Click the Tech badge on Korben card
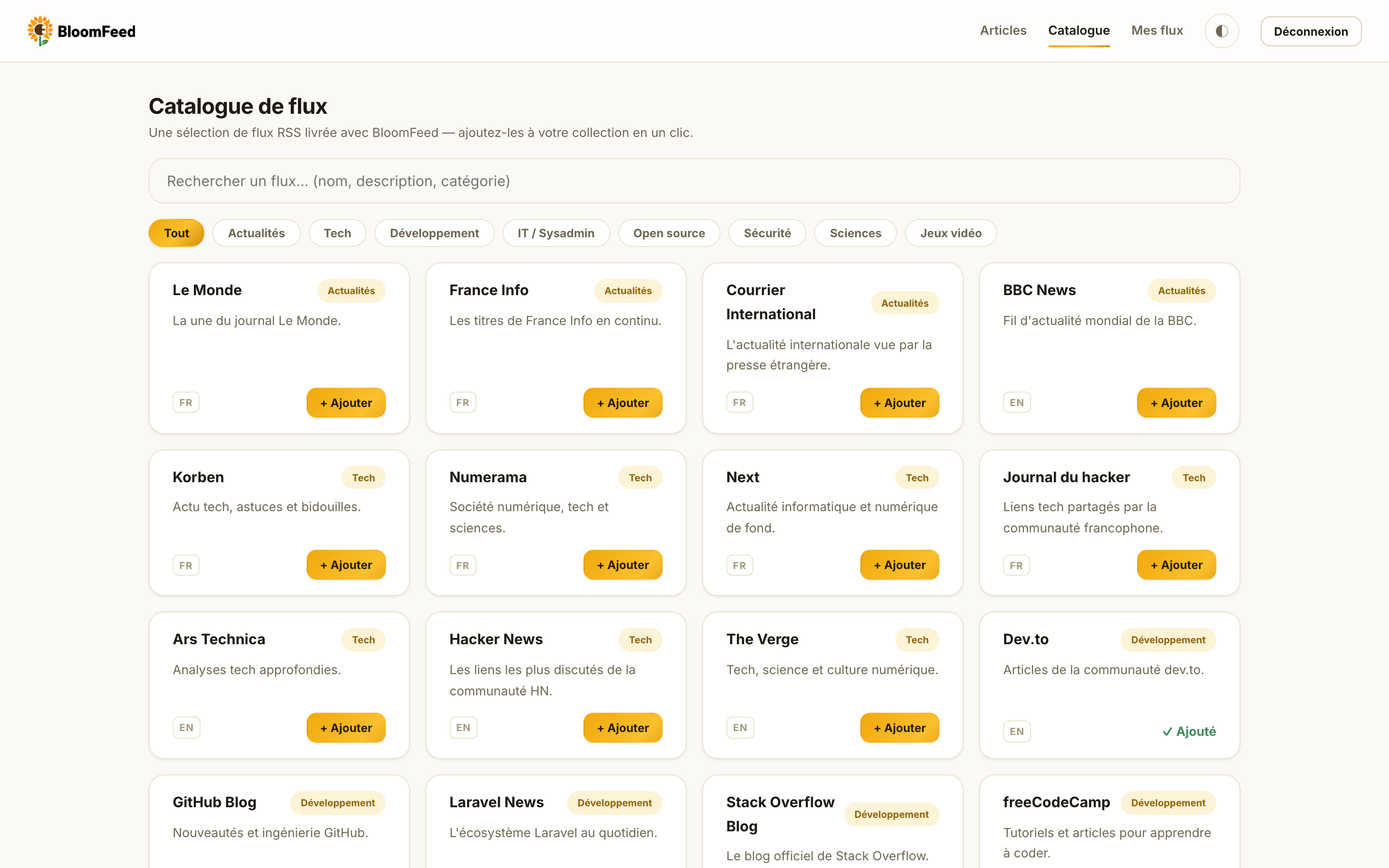The width and height of the screenshot is (1389, 868). [x=363, y=477]
